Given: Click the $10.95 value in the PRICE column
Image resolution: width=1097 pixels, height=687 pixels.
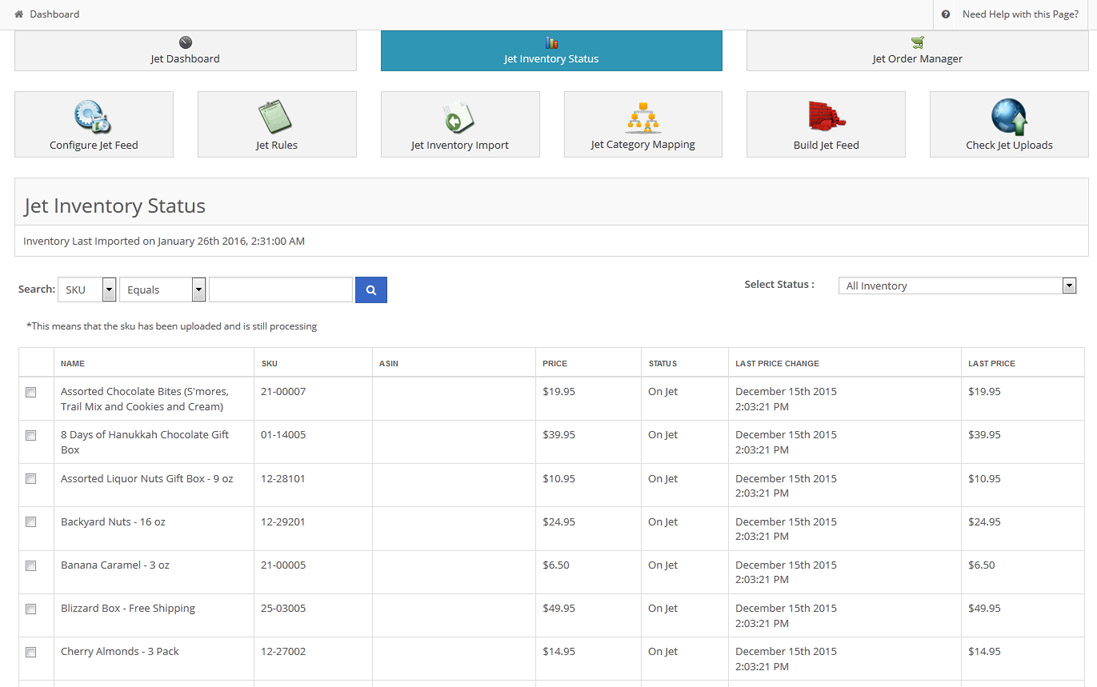Looking at the screenshot, I should (x=559, y=479).
